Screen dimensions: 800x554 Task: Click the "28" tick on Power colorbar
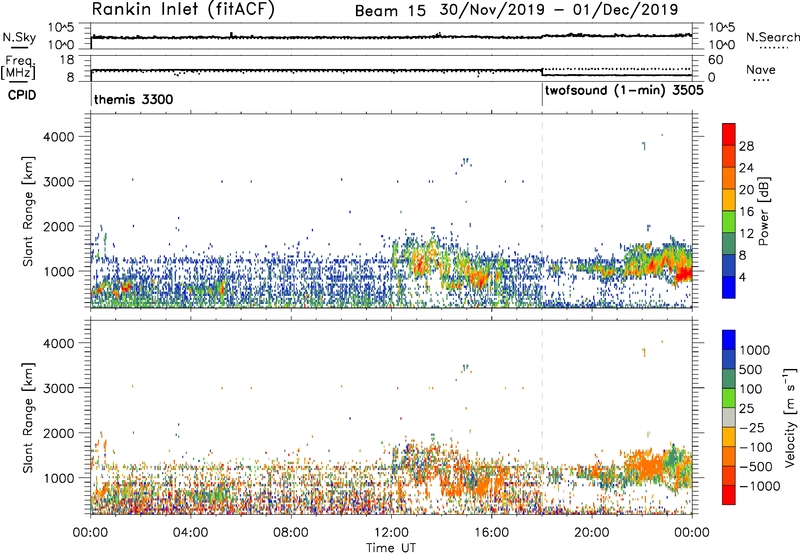(746, 146)
